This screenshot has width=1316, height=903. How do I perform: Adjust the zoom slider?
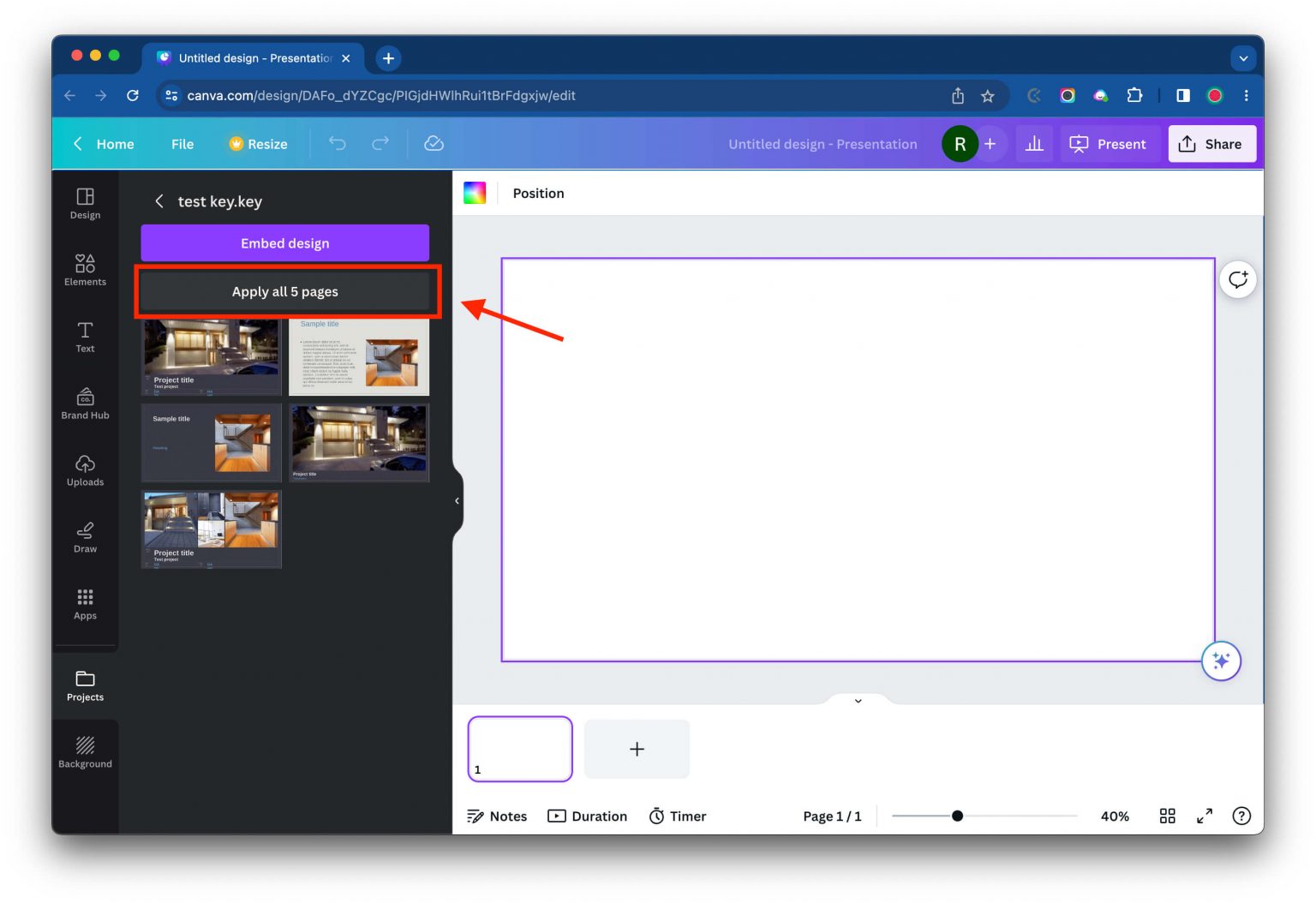click(957, 816)
